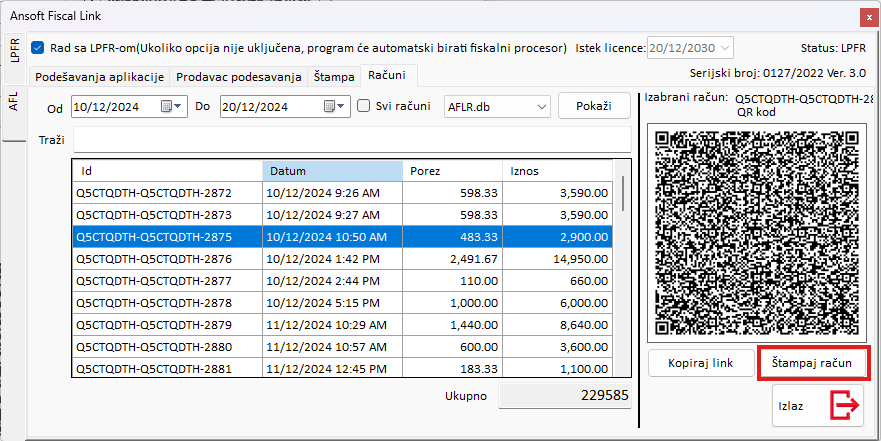Select invoice row Q5CTQDTH-Q5CTQDTH-2873
The image size is (881, 441).
point(343,215)
